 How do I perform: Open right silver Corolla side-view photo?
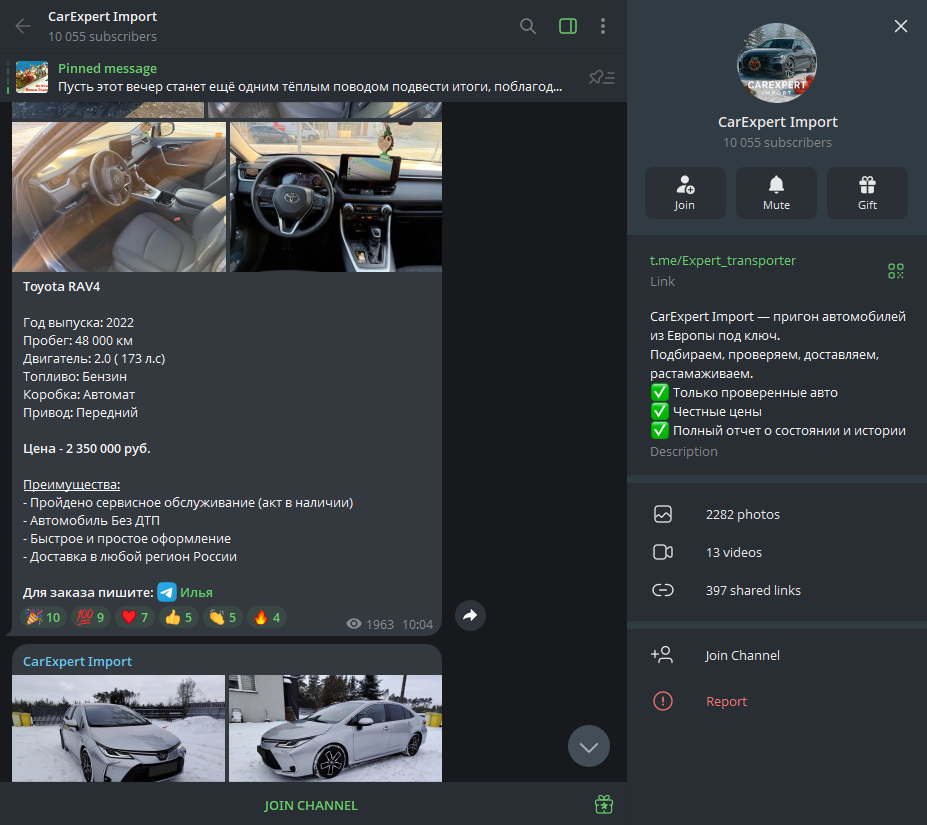[x=335, y=728]
